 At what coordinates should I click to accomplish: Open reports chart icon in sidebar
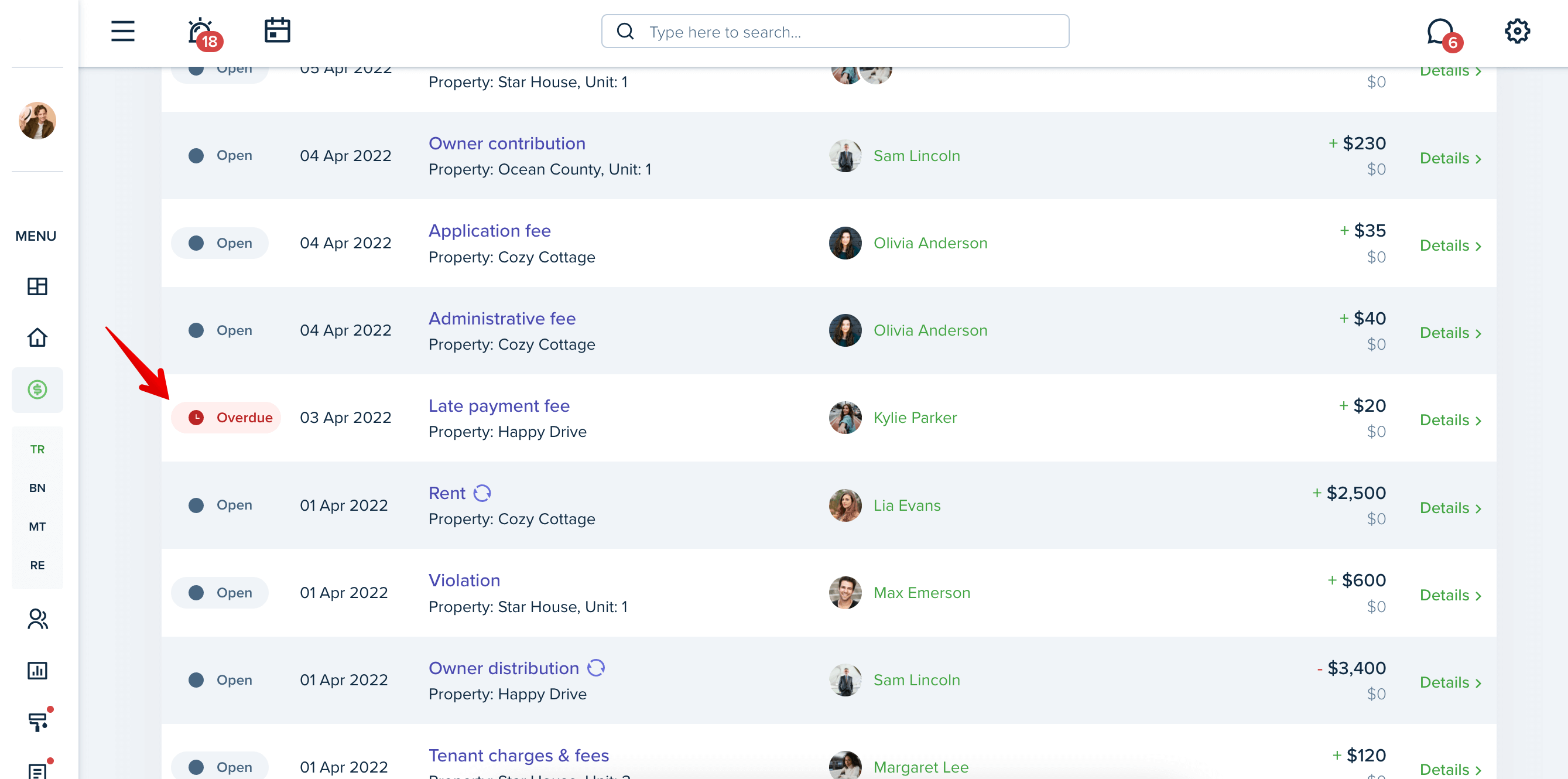[37, 671]
